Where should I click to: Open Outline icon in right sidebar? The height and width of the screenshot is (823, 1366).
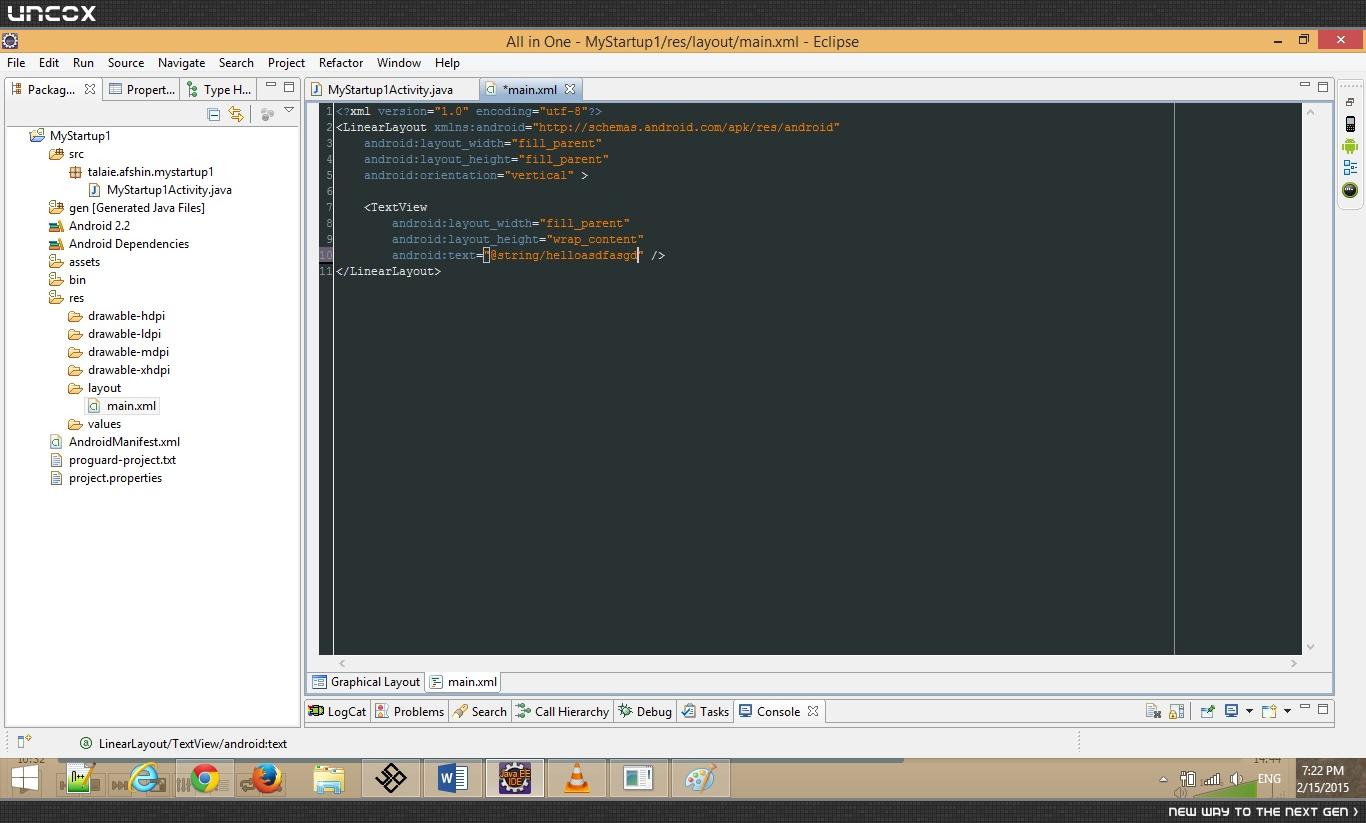coord(1350,168)
